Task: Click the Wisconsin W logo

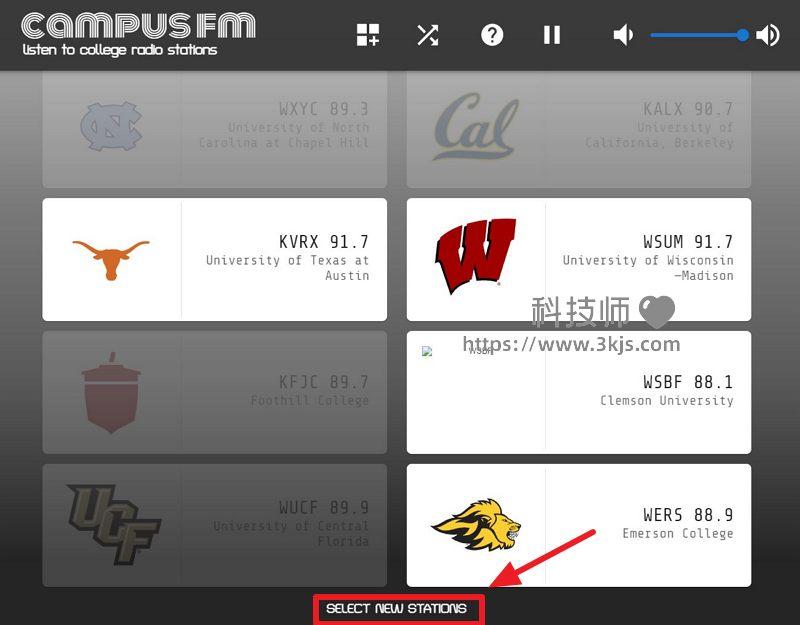Action: tap(476, 257)
